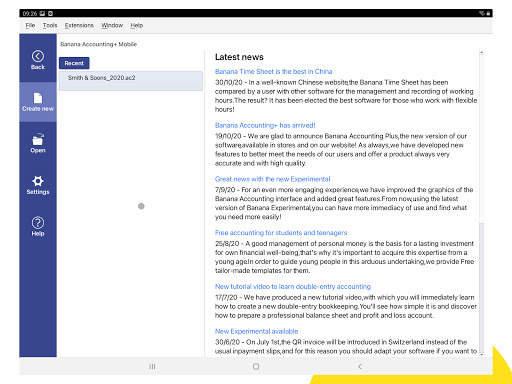This screenshot has height=384, width=512.
Task: Tap the Android back chevron icon
Action: [360, 366]
